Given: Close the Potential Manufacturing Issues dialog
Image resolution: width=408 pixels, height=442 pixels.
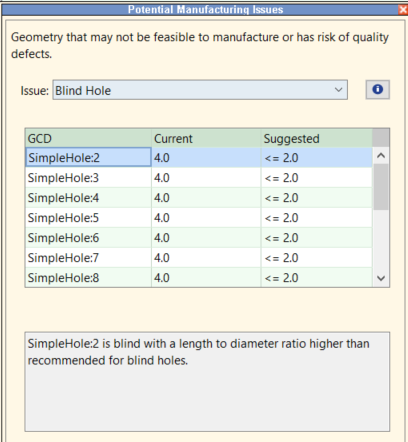Looking at the screenshot, I should click(403, 10).
